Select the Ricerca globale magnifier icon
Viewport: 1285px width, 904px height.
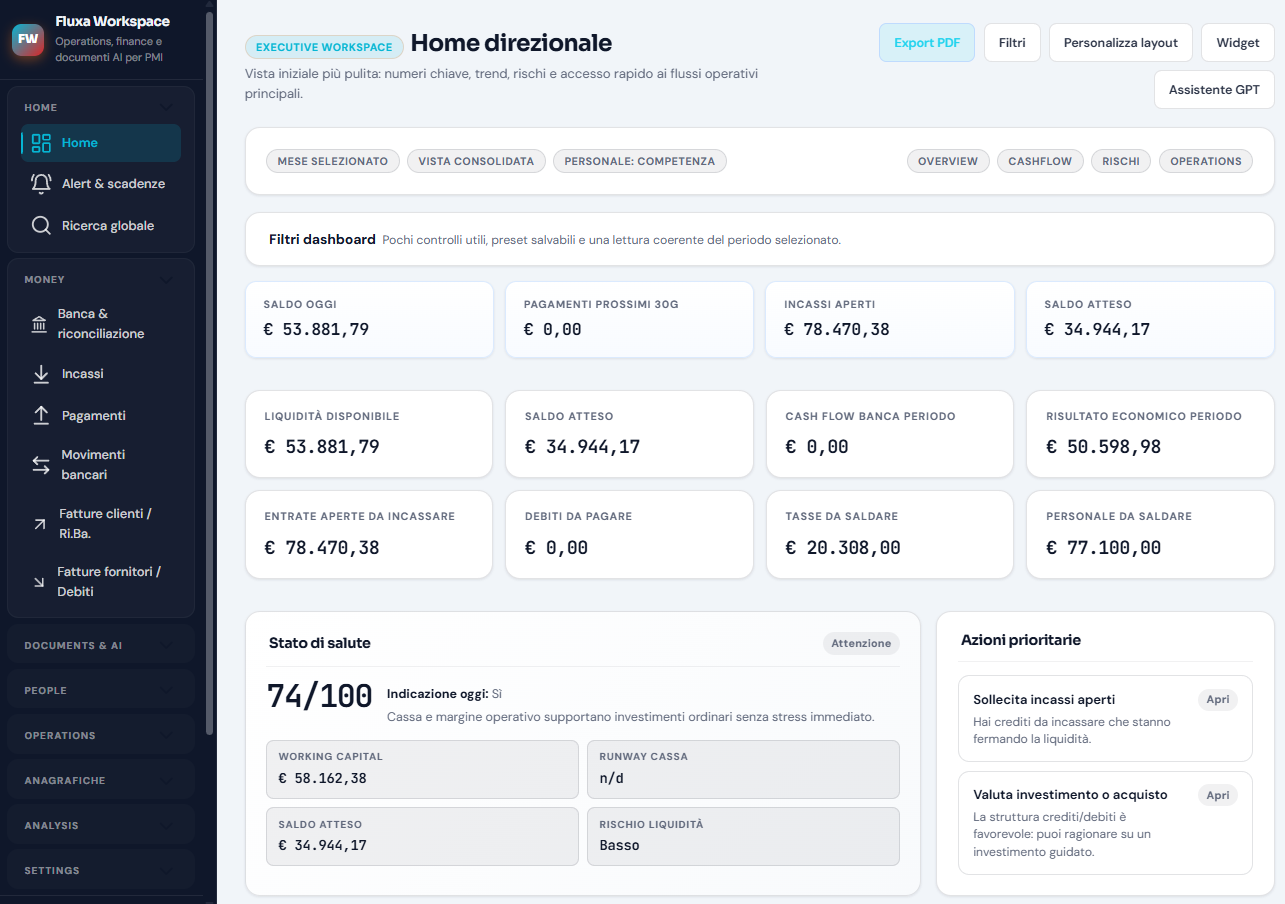[40, 225]
